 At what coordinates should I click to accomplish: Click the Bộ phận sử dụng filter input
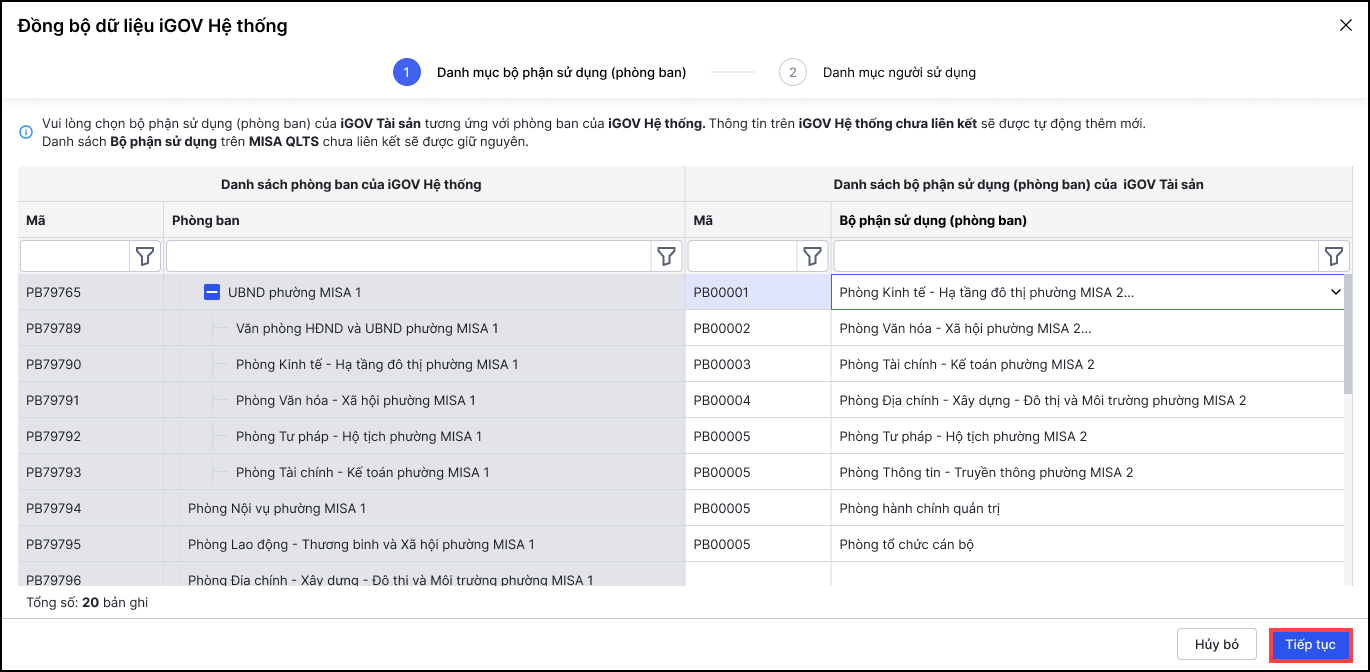pos(1076,257)
